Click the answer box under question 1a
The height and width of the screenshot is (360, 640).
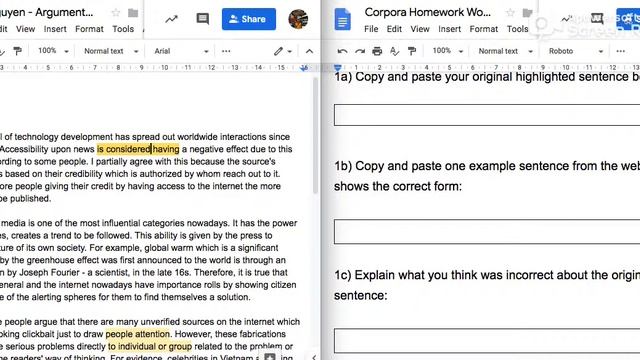487,115
